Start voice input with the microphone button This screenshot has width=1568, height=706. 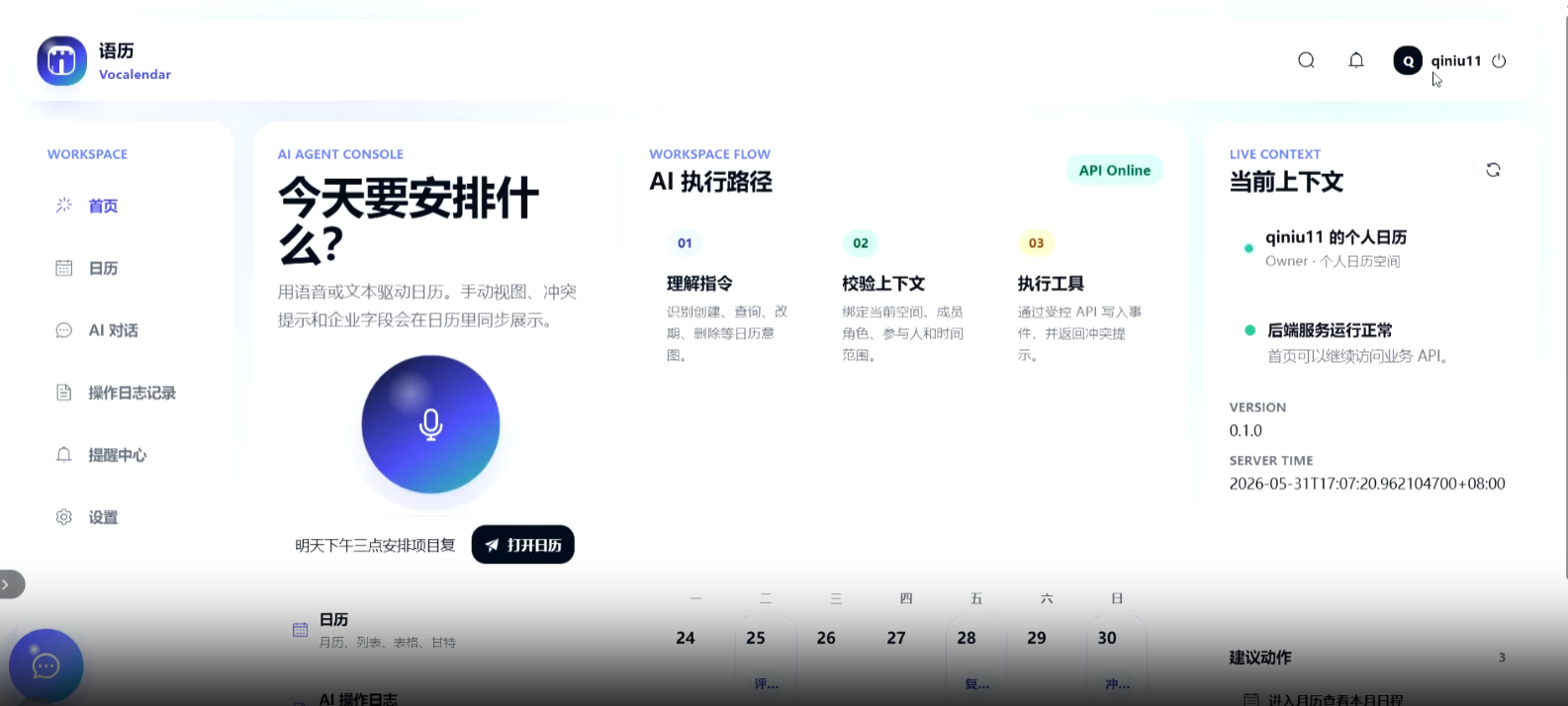click(430, 424)
